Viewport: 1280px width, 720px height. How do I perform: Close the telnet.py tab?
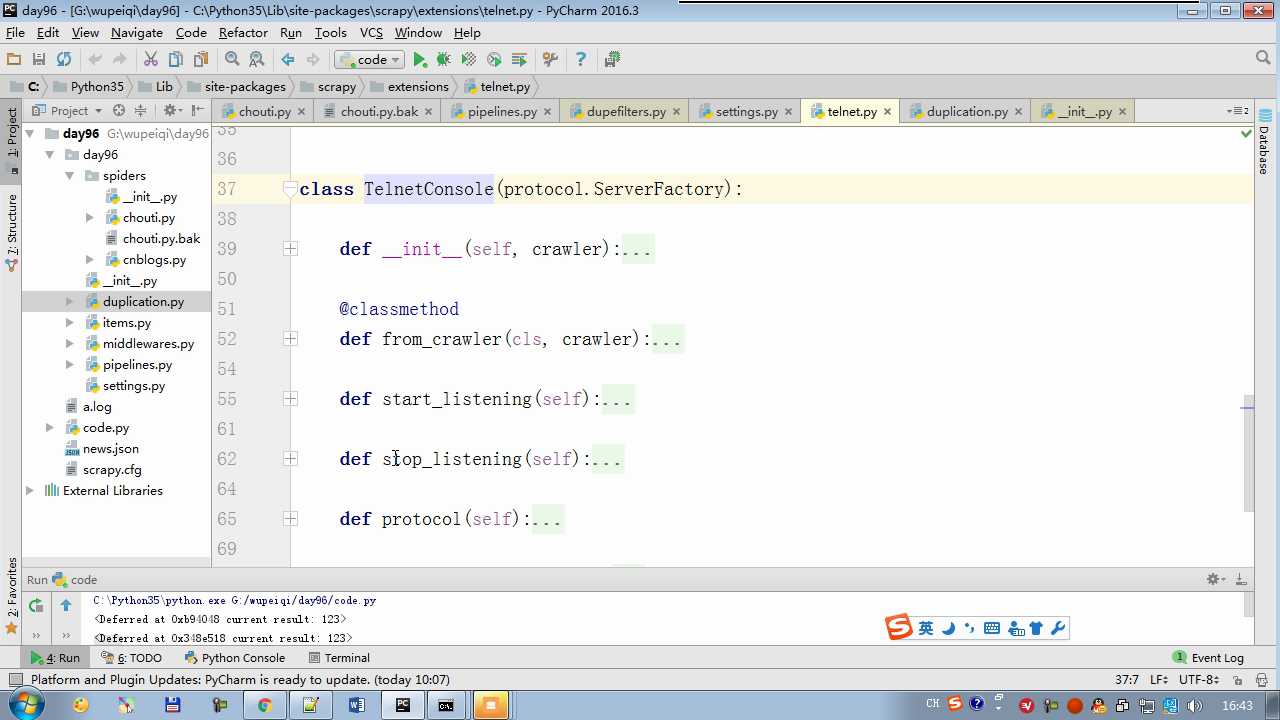pyautogui.click(x=888, y=112)
